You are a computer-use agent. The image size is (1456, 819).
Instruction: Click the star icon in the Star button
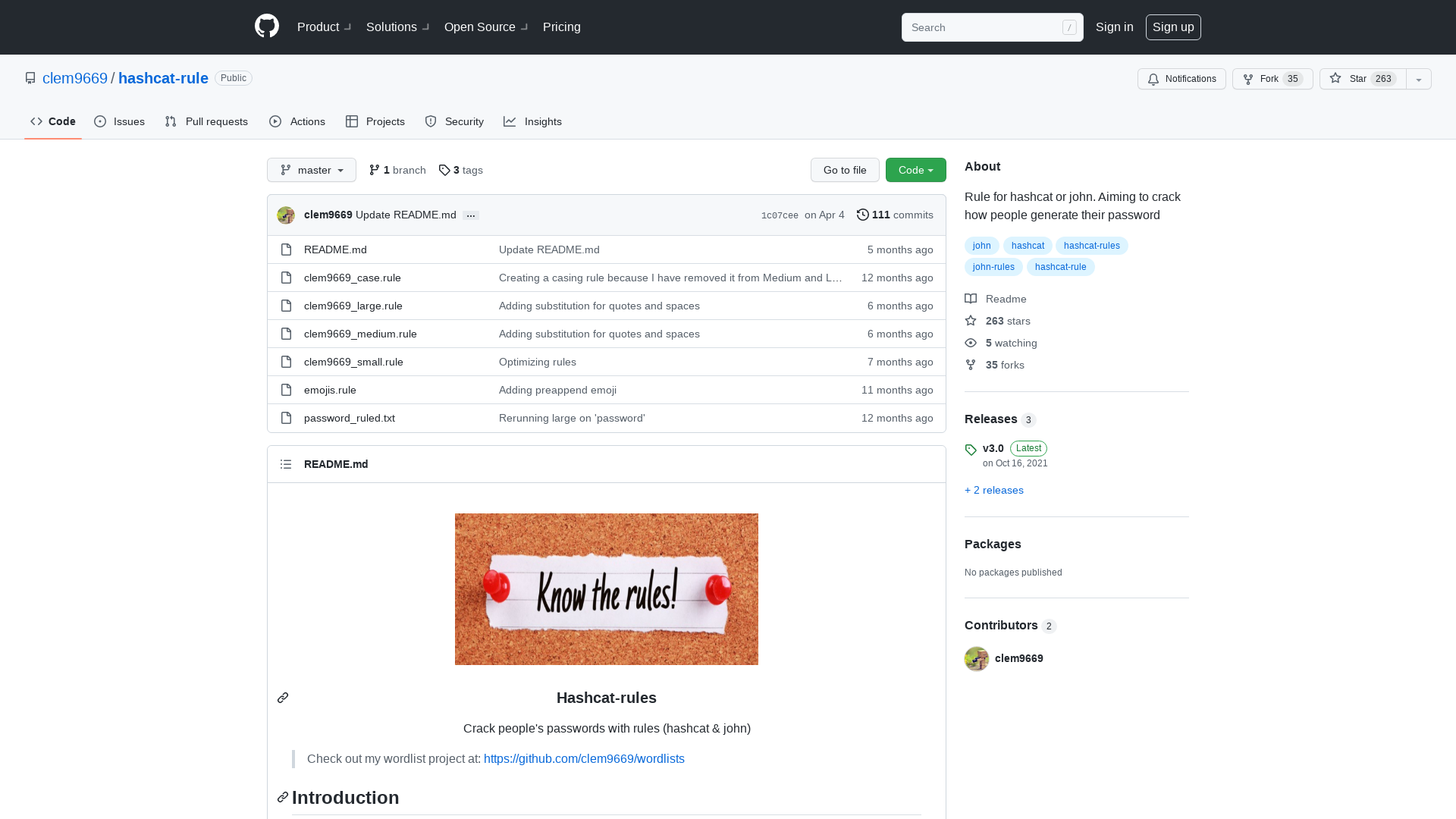[x=1335, y=78]
